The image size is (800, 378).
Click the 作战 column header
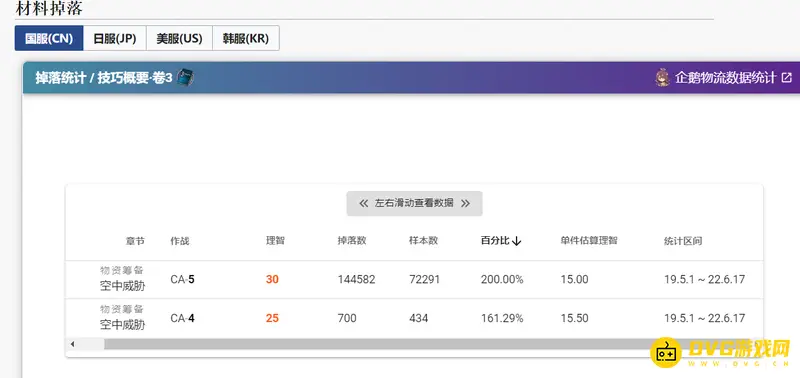(180, 241)
